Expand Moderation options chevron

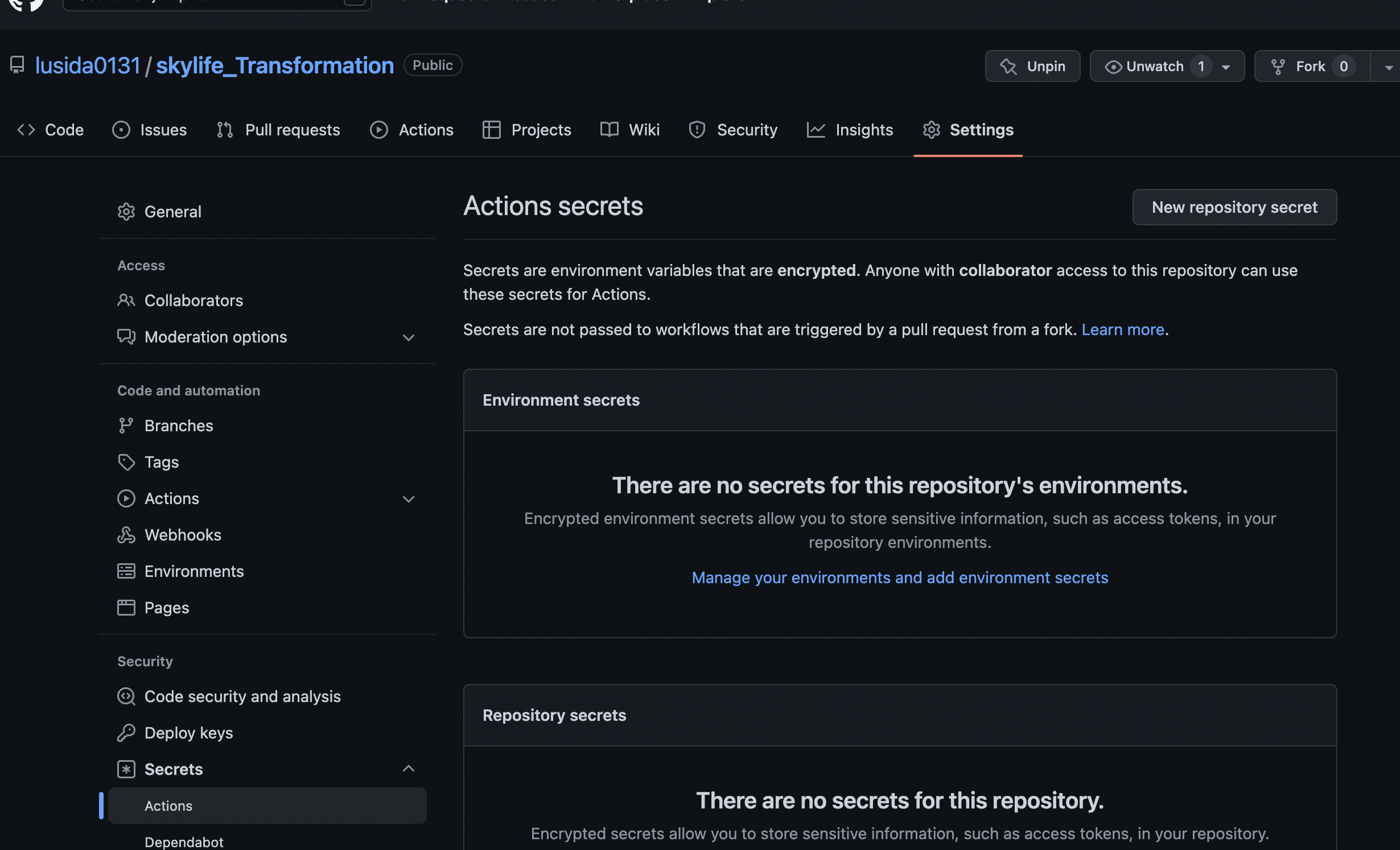[408, 337]
